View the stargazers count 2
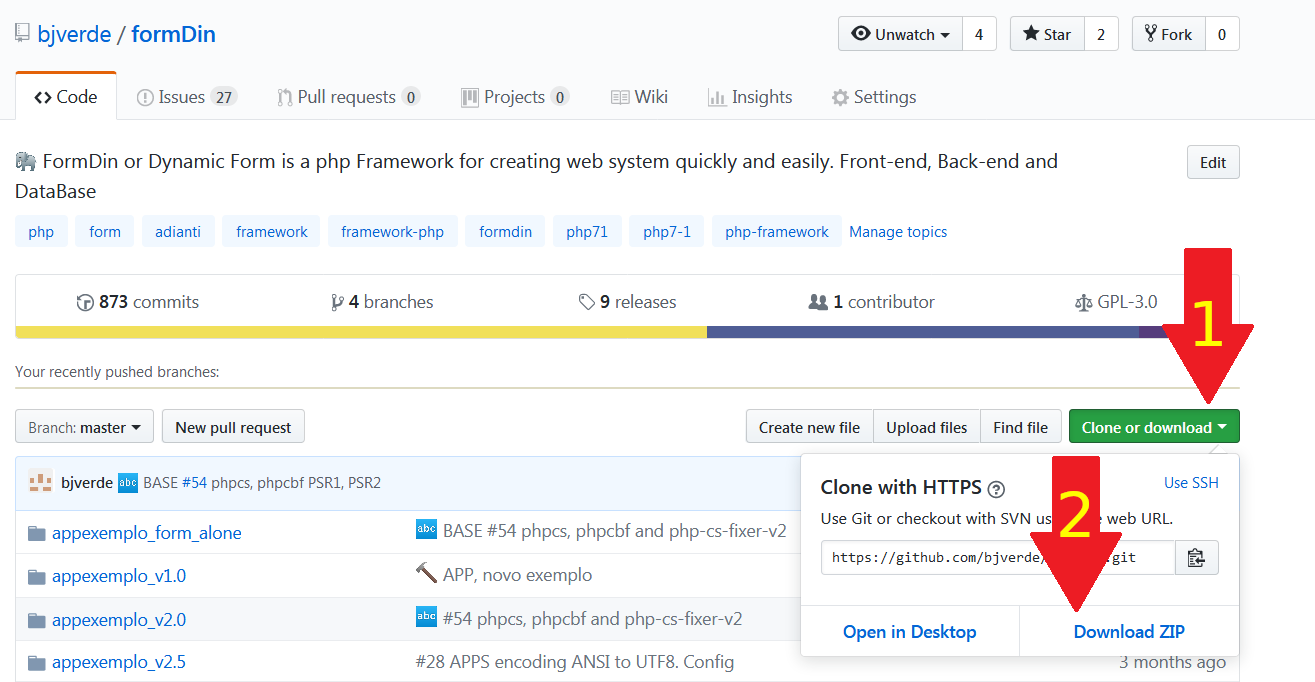The height and width of the screenshot is (682, 1315). click(x=1101, y=34)
